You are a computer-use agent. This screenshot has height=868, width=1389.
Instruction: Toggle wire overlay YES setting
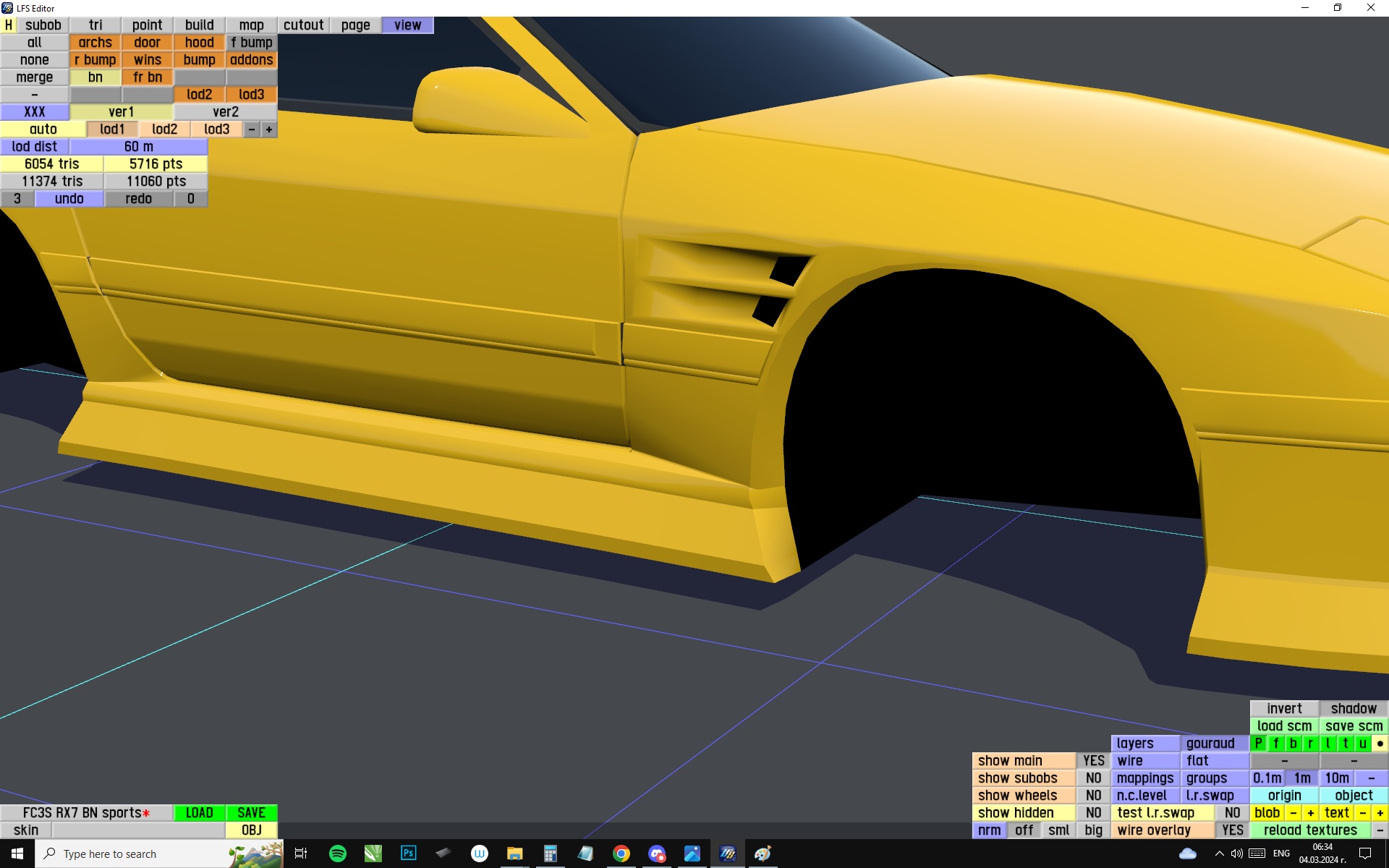pyautogui.click(x=1232, y=830)
